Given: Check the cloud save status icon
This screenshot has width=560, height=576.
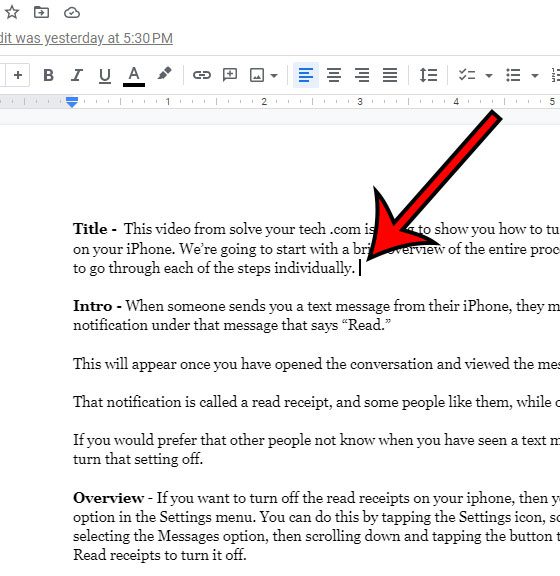Looking at the screenshot, I should click(x=72, y=13).
